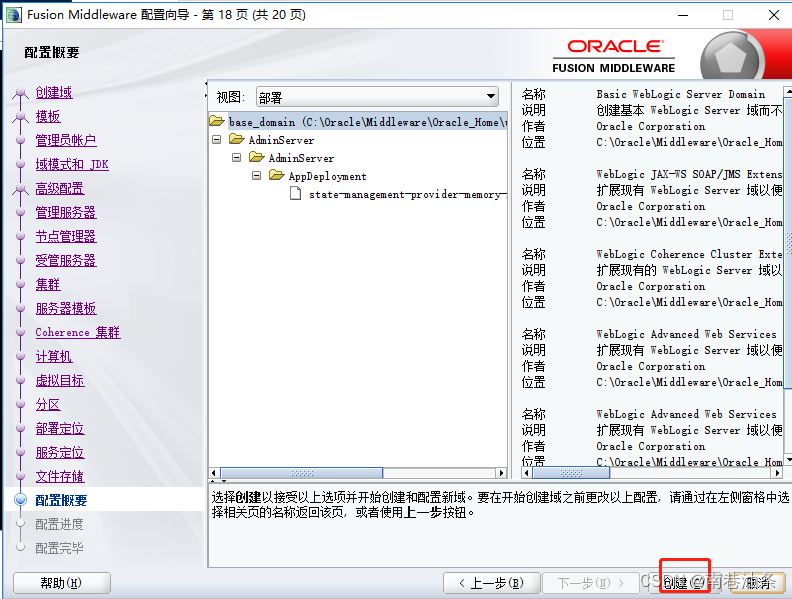Go to 受管服务器 step
Image resolution: width=792 pixels, height=599 pixels.
pyautogui.click(x=66, y=261)
